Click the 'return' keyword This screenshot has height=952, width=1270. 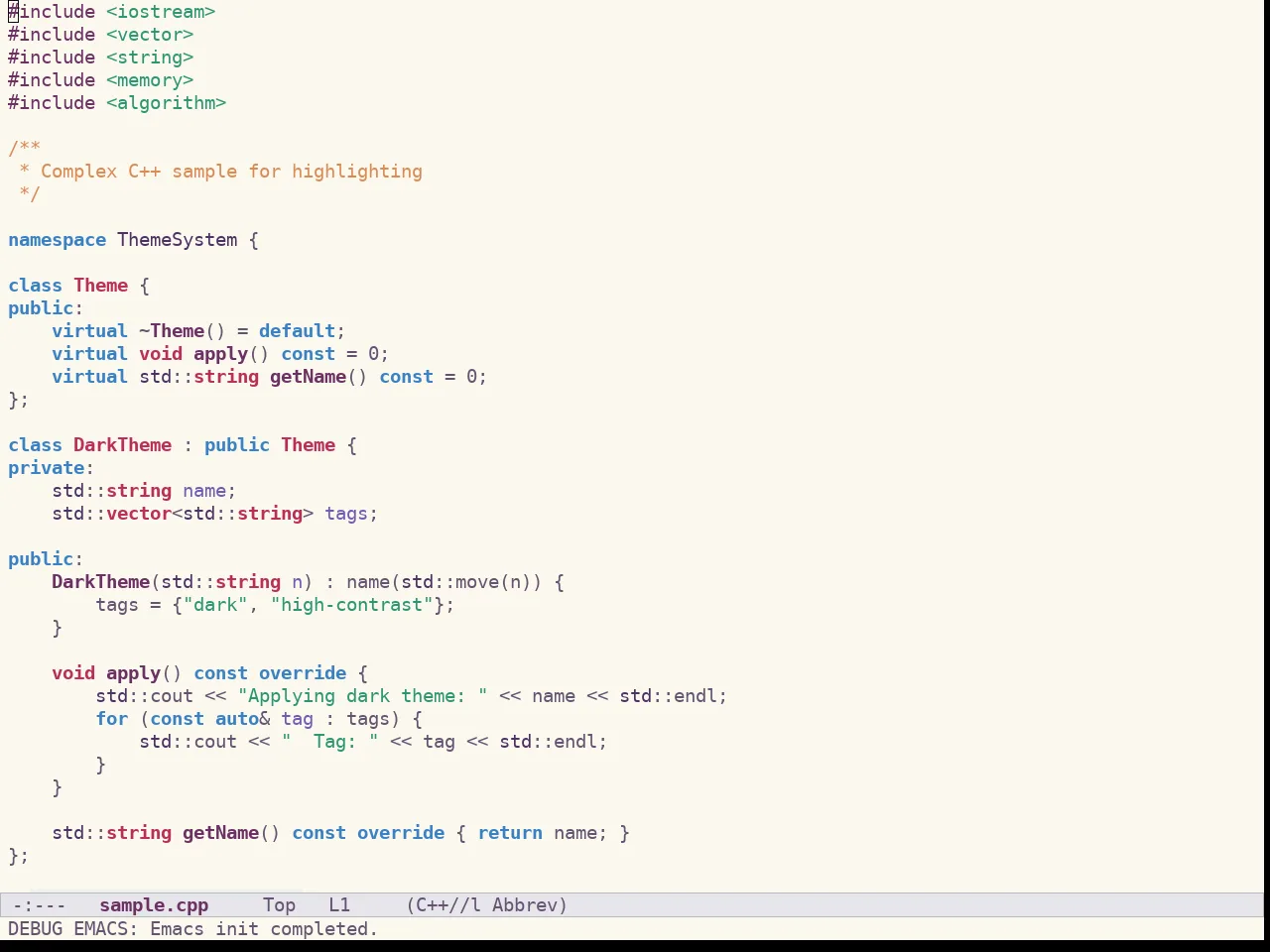[x=510, y=833]
